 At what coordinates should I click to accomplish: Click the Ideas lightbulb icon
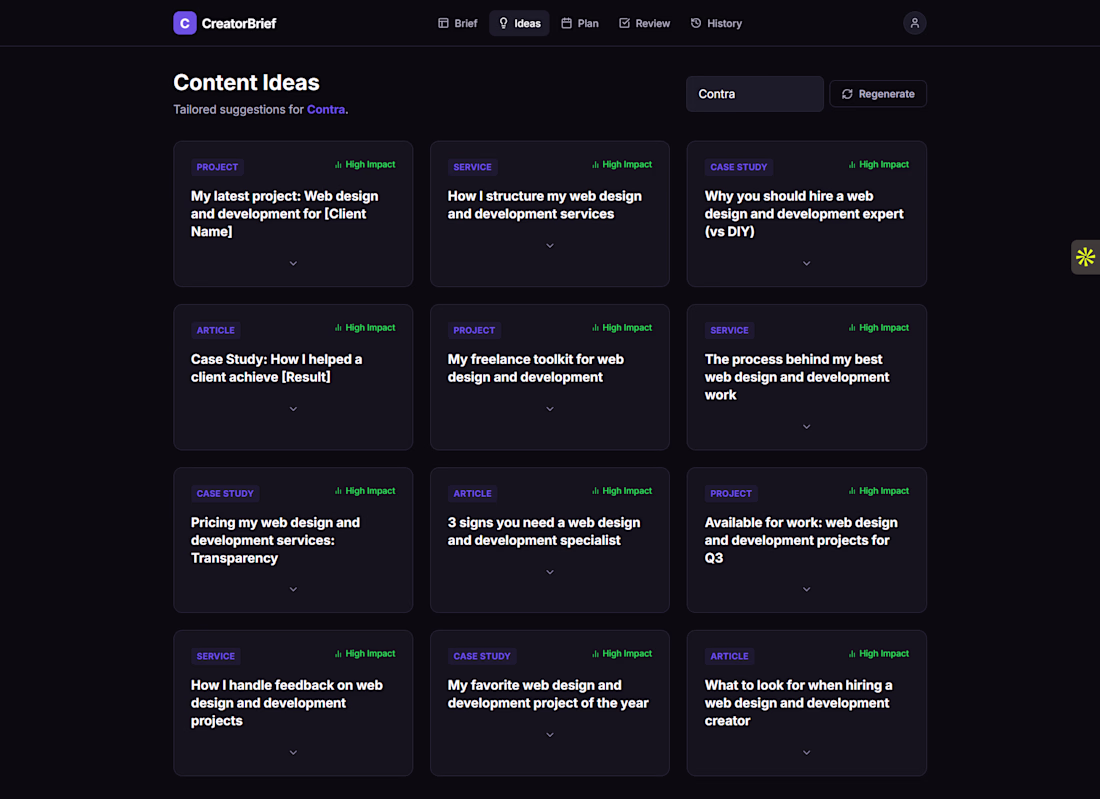point(504,23)
